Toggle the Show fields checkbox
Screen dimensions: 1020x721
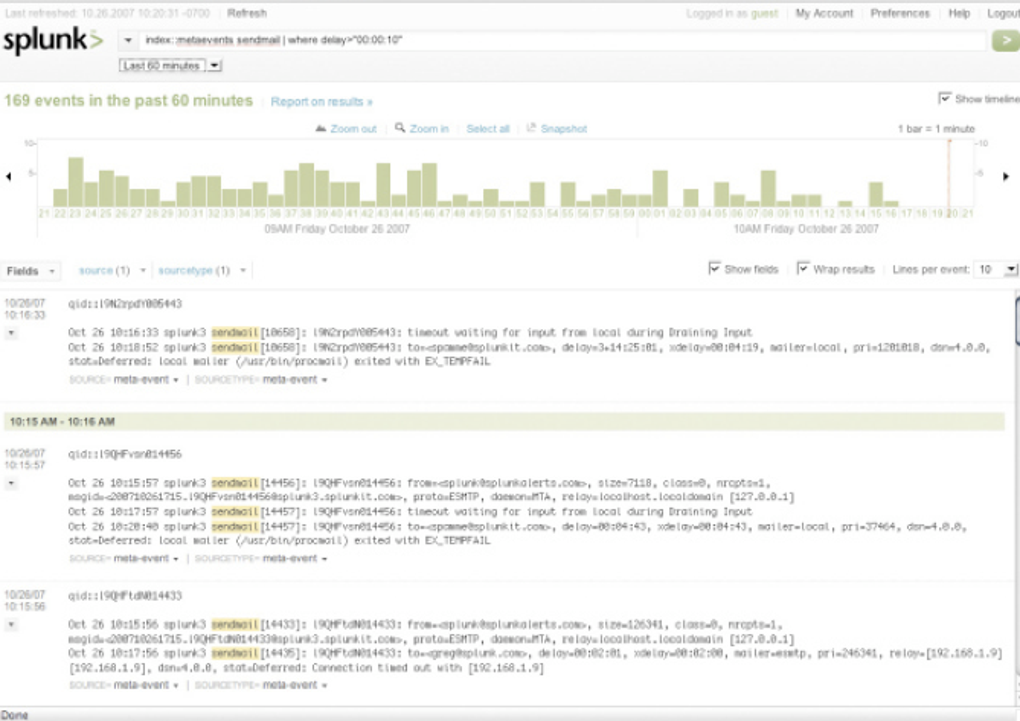coord(714,269)
